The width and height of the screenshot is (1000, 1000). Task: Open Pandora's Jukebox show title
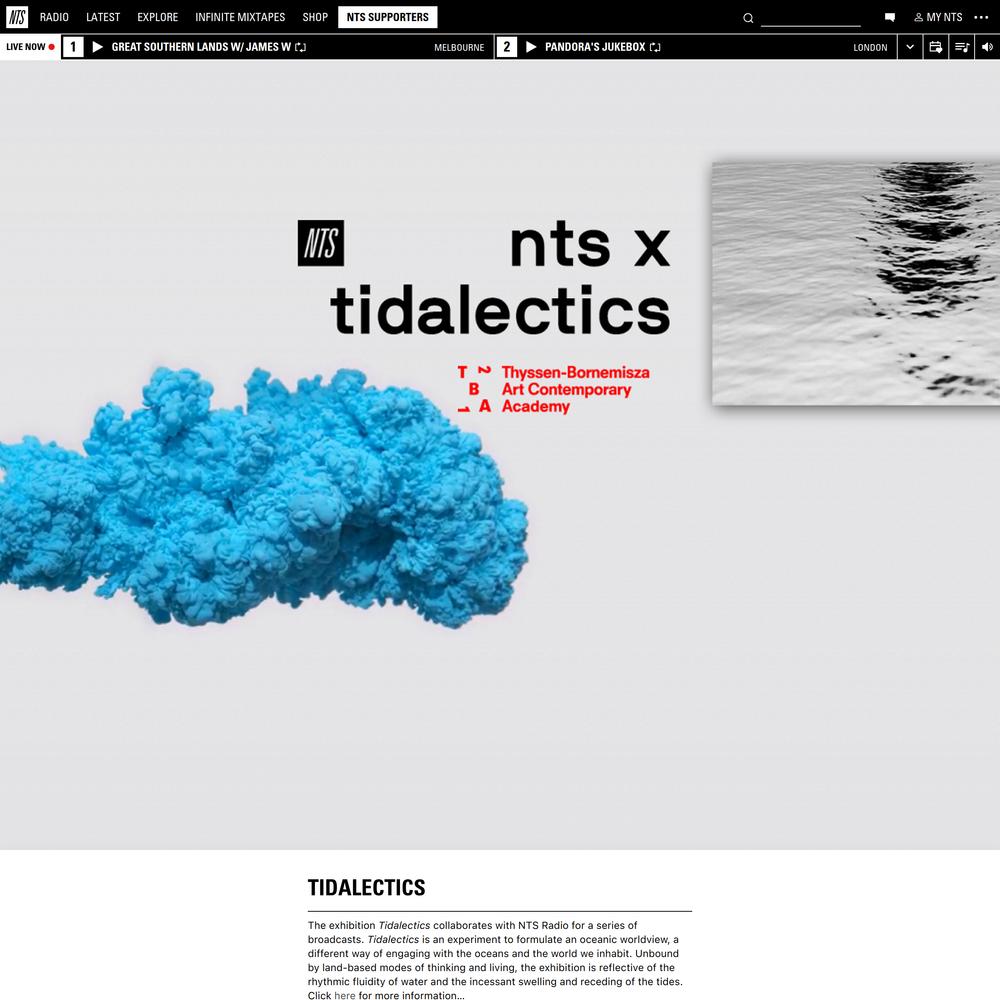pos(595,47)
